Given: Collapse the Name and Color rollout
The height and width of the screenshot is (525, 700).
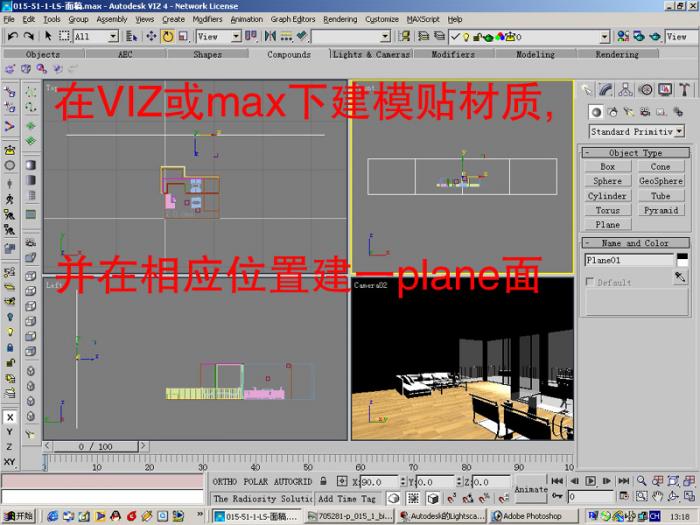Looking at the screenshot, I should click(636, 243).
